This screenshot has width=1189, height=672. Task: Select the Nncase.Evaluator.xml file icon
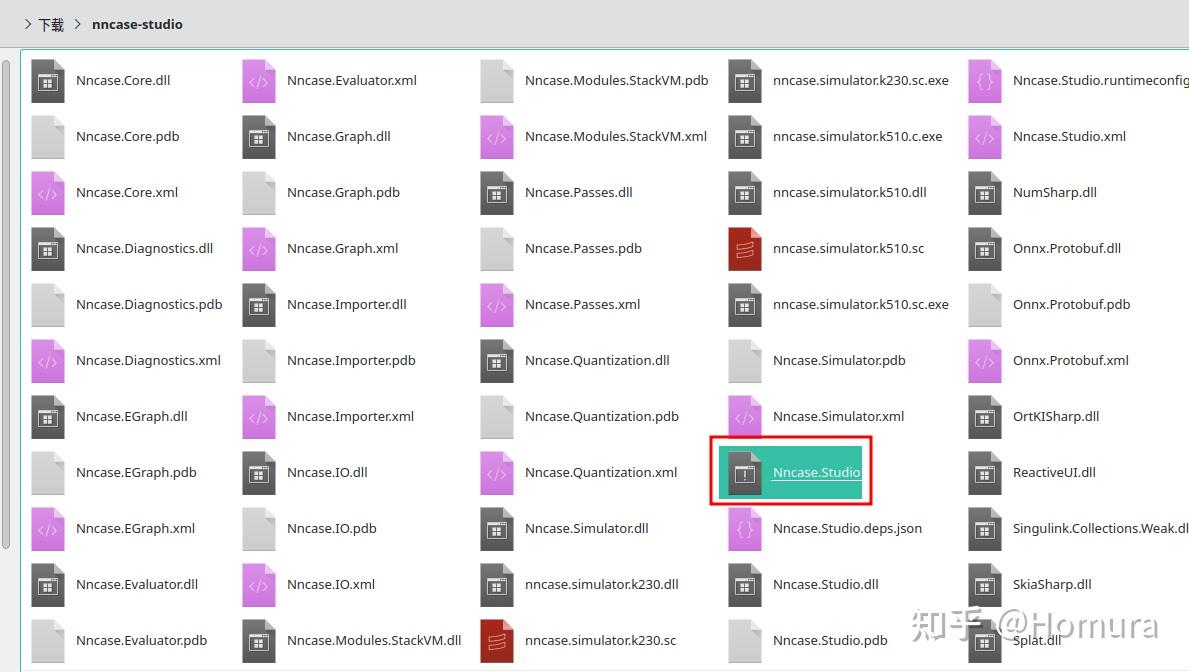pyautogui.click(x=259, y=80)
